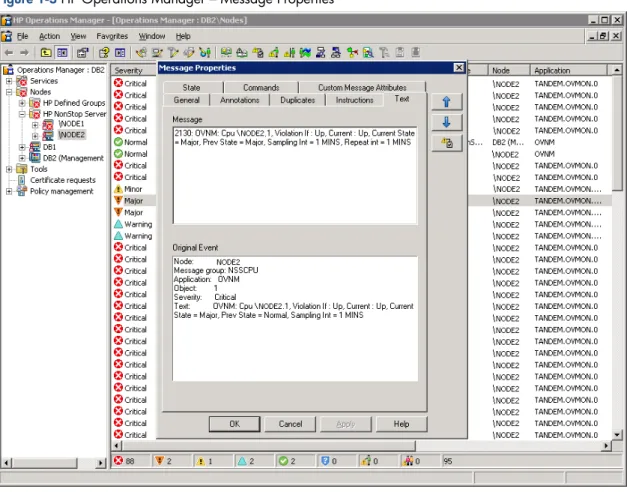The width and height of the screenshot is (627, 492).
Task: Click the magnifier over chart toolbar icon
Action: (368, 52)
